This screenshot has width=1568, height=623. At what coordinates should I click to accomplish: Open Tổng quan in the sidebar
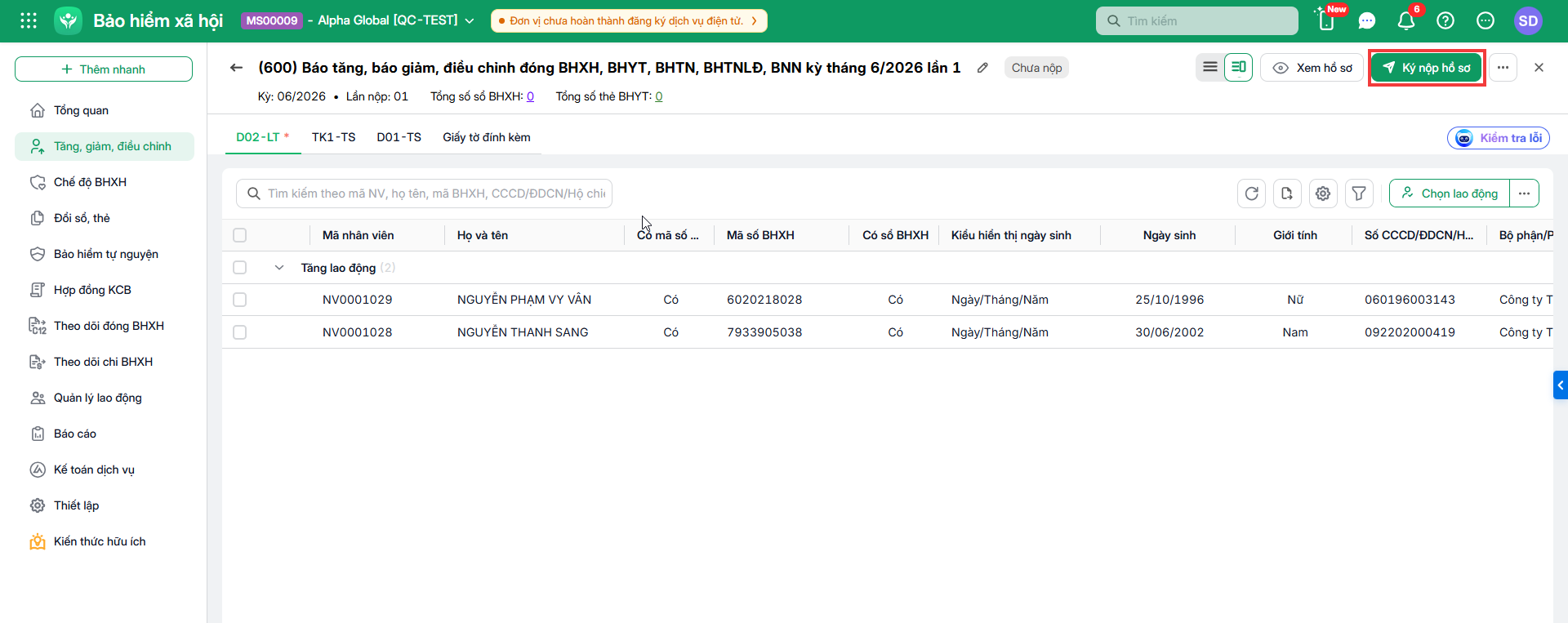coord(105,110)
